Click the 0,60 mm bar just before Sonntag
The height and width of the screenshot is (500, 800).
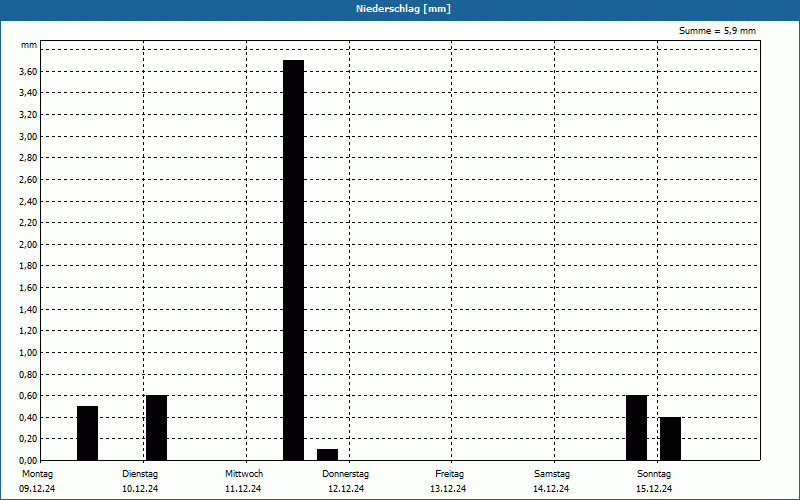(637, 428)
